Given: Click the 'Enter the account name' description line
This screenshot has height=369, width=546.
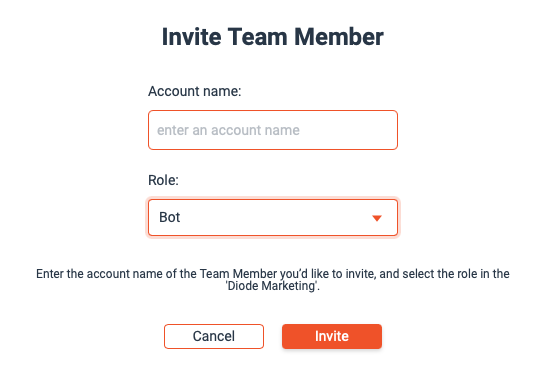Looking at the screenshot, I should pyautogui.click(x=273, y=274).
